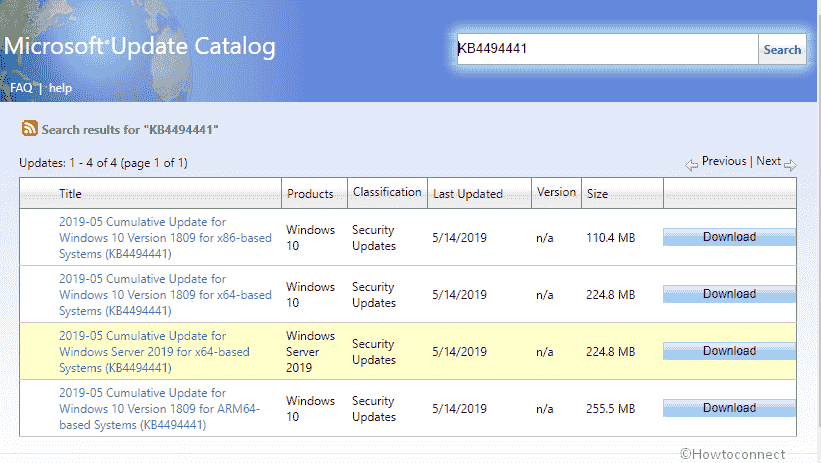Click the Search button
Screen dimensions: 821x463
click(x=782, y=49)
